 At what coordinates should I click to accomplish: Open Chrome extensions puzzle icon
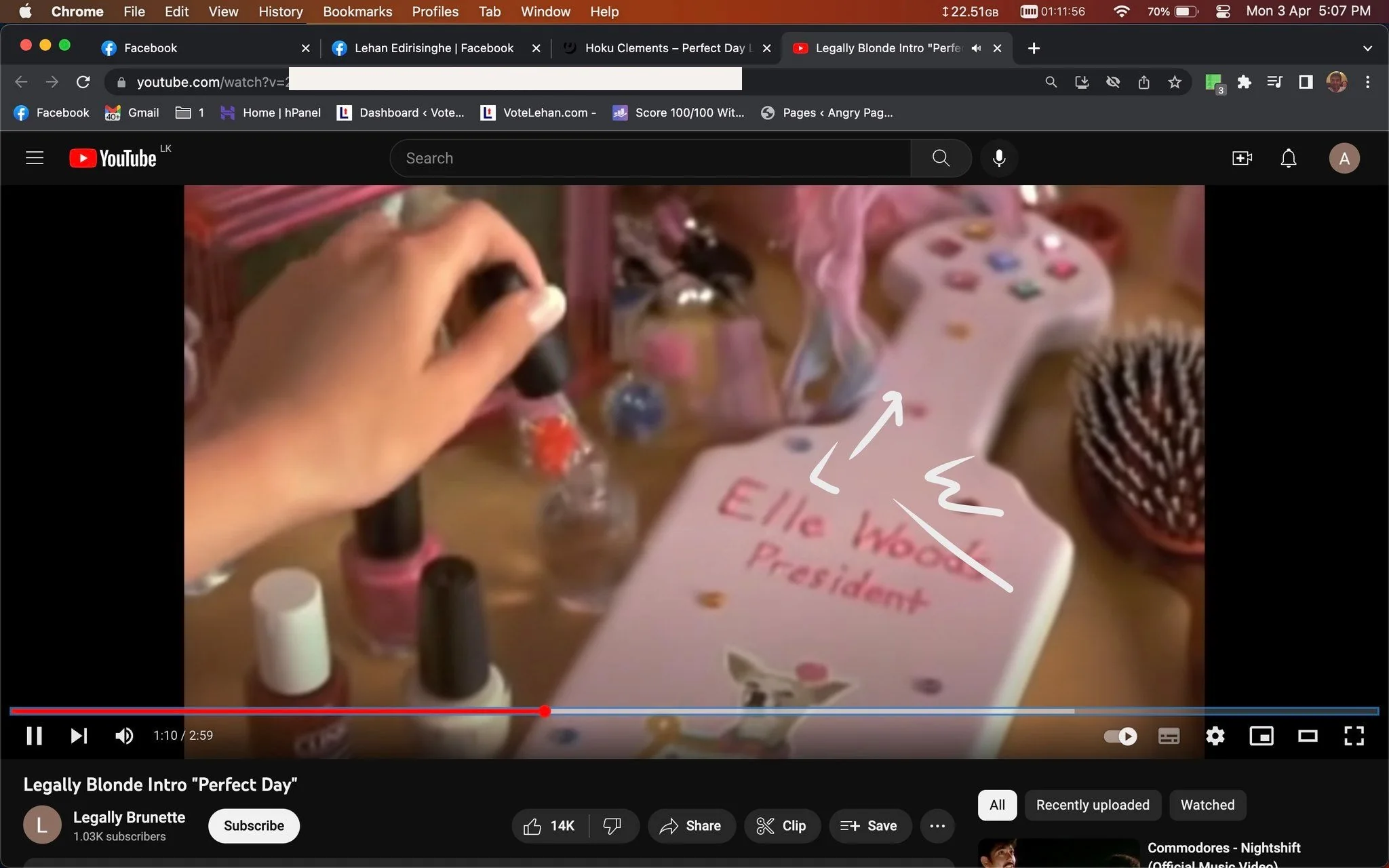point(1244,82)
